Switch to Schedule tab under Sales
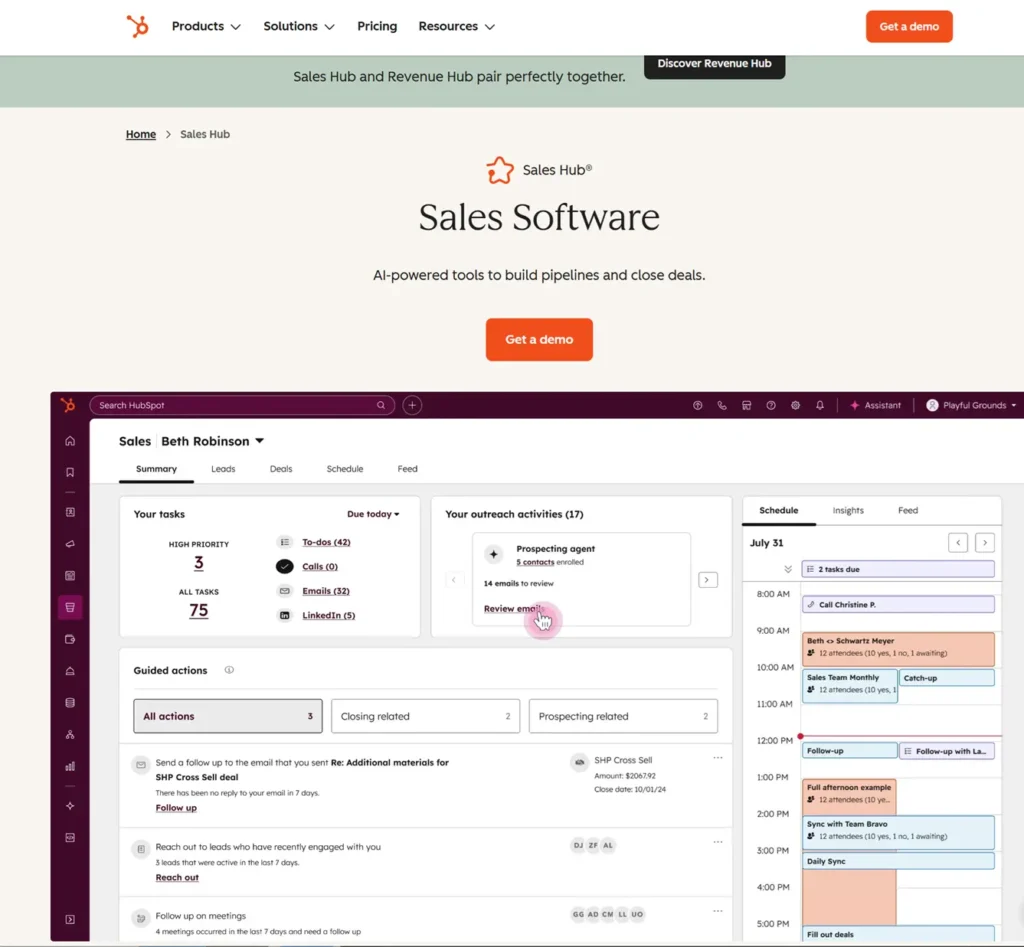Image resolution: width=1024 pixels, height=947 pixels. (x=345, y=468)
